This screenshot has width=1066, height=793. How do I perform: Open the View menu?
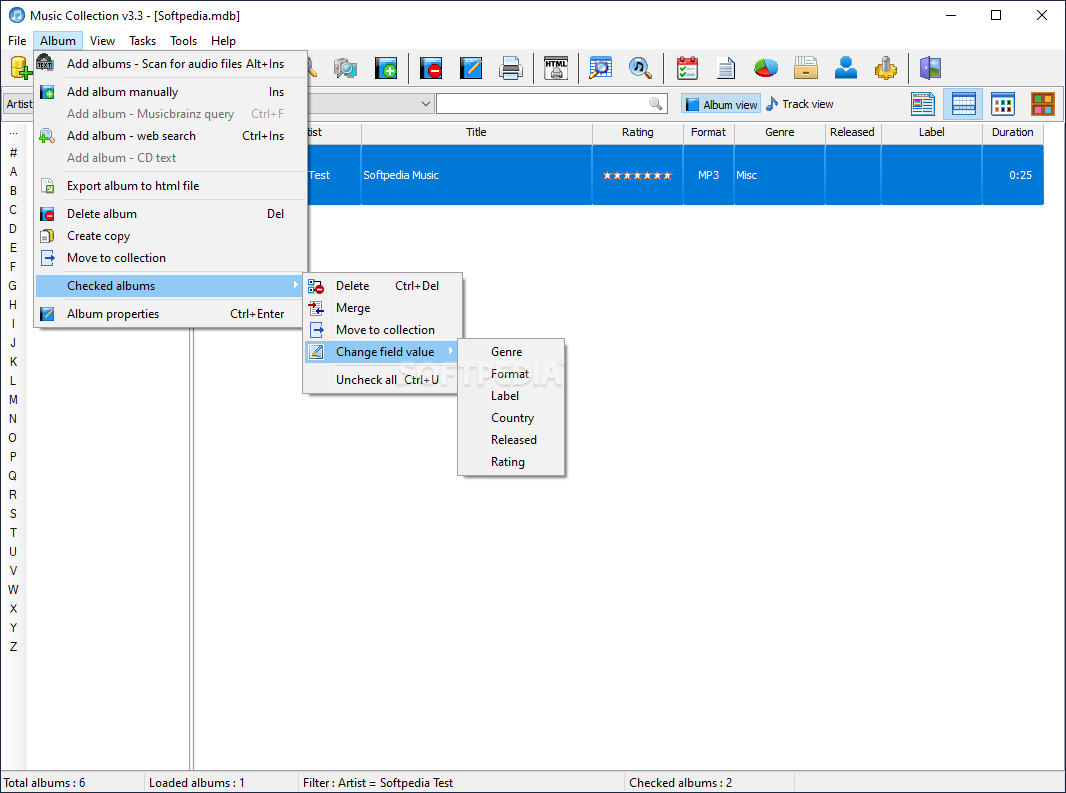coord(102,41)
